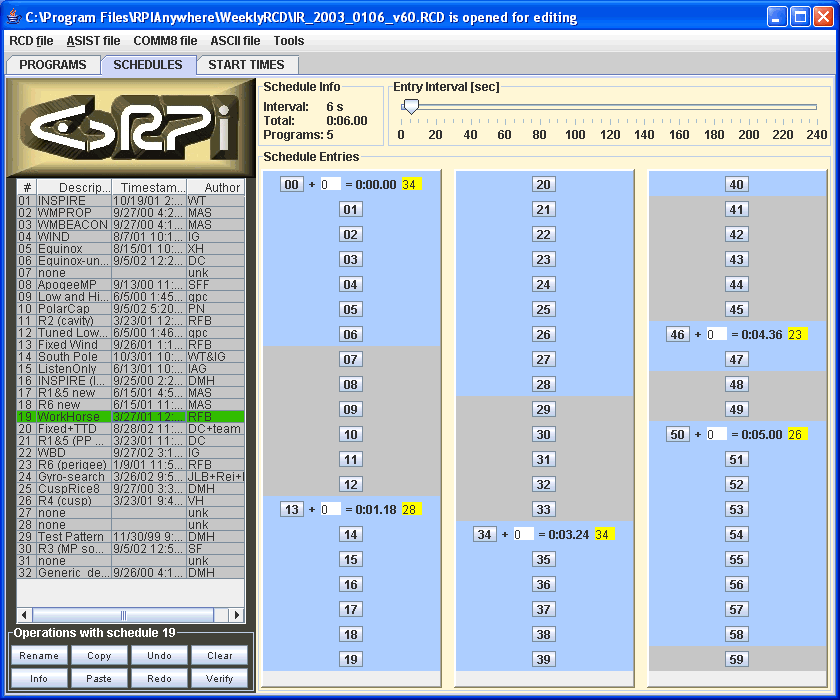Screen dimensions: 840x700
Task: Click the schedule list scrollbar left arrow
Action: tap(24, 615)
